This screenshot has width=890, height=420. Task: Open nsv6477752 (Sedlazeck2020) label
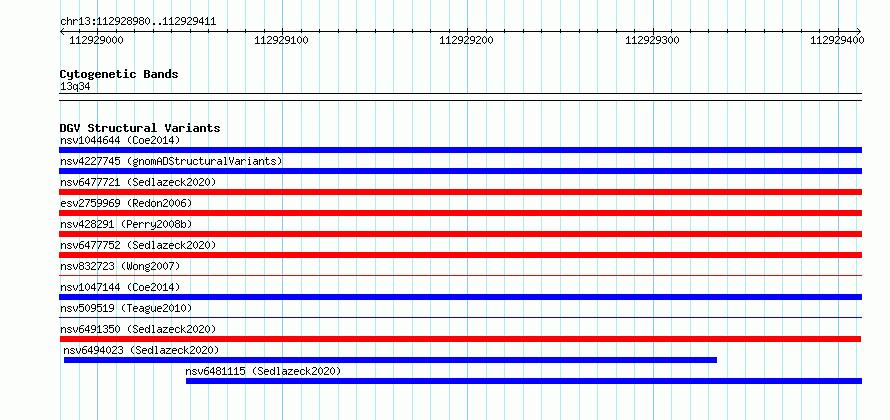point(138,245)
